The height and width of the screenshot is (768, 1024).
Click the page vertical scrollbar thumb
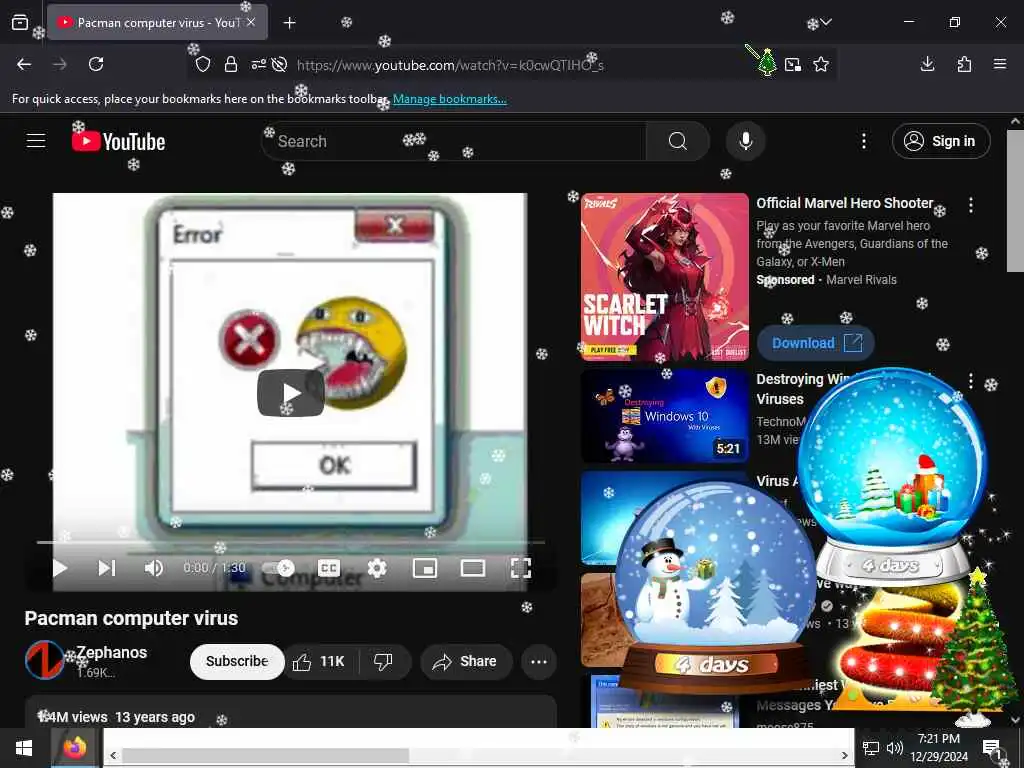[x=1015, y=201]
